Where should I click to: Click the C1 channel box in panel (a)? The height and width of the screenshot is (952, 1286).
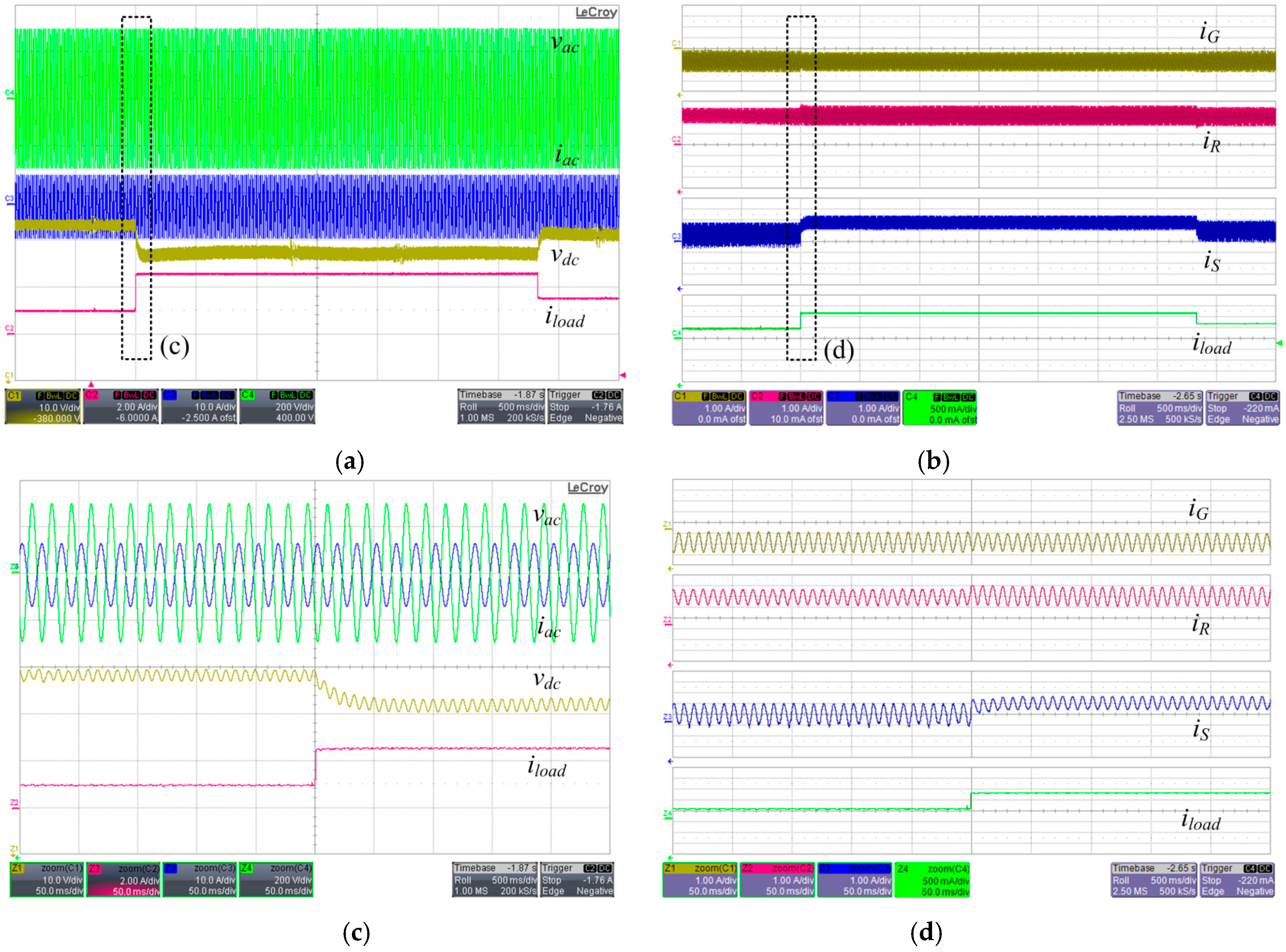(43, 406)
